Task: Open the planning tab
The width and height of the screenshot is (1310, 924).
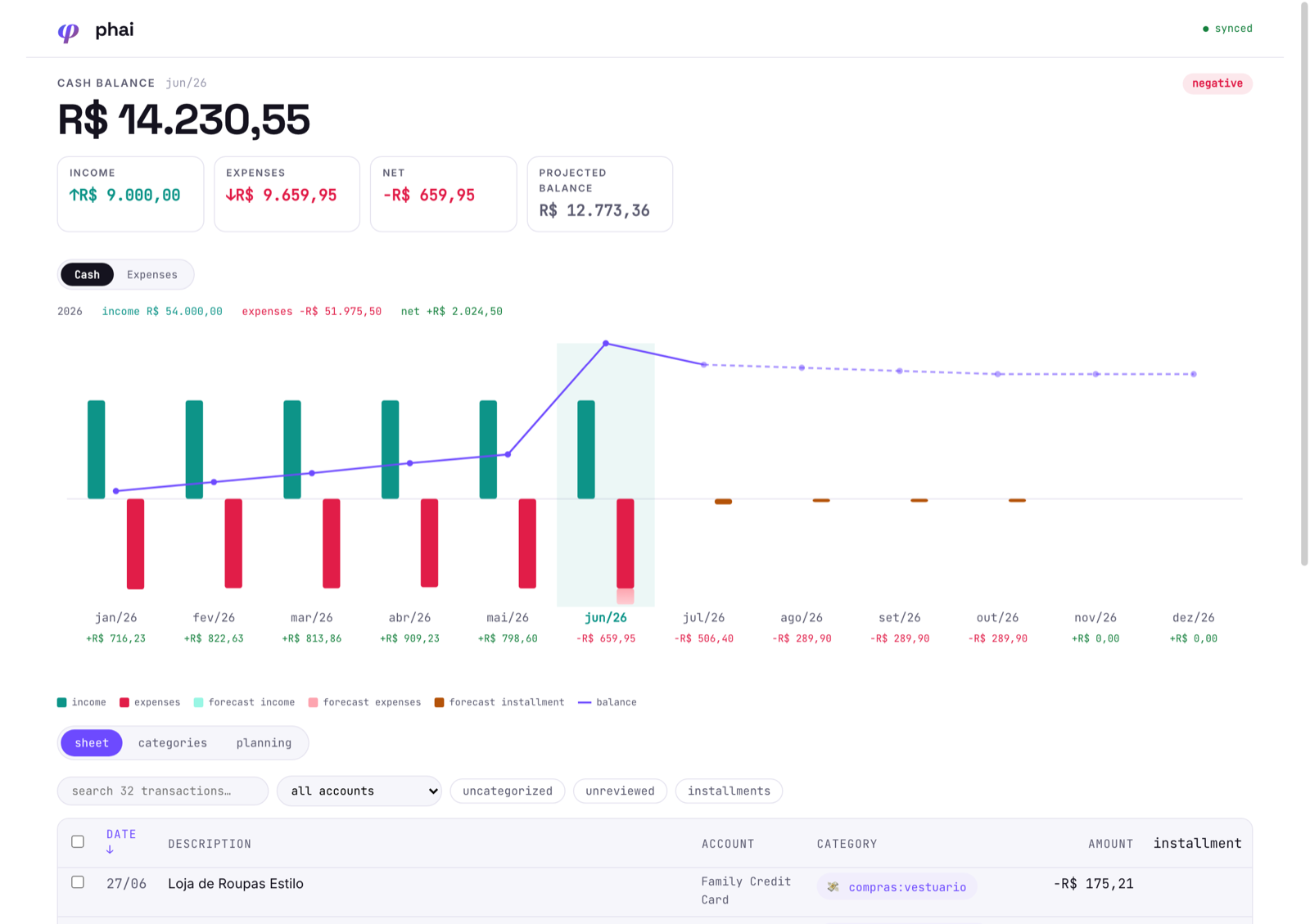Action: [x=264, y=743]
